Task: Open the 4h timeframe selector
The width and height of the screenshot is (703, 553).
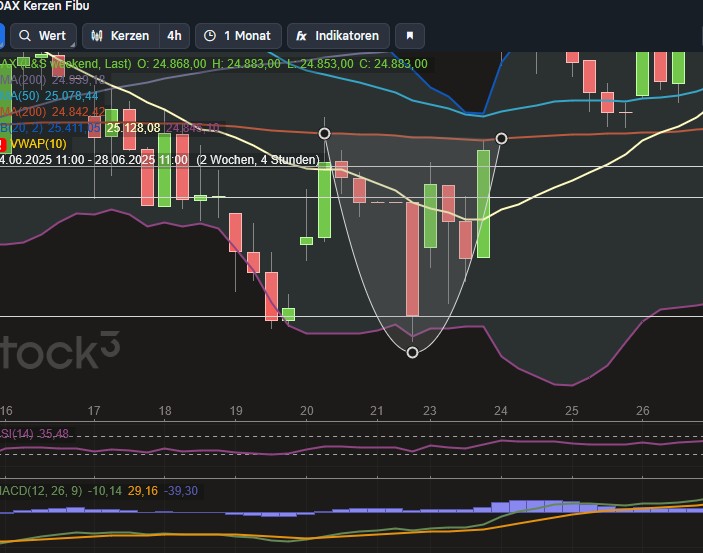Action: 174,36
